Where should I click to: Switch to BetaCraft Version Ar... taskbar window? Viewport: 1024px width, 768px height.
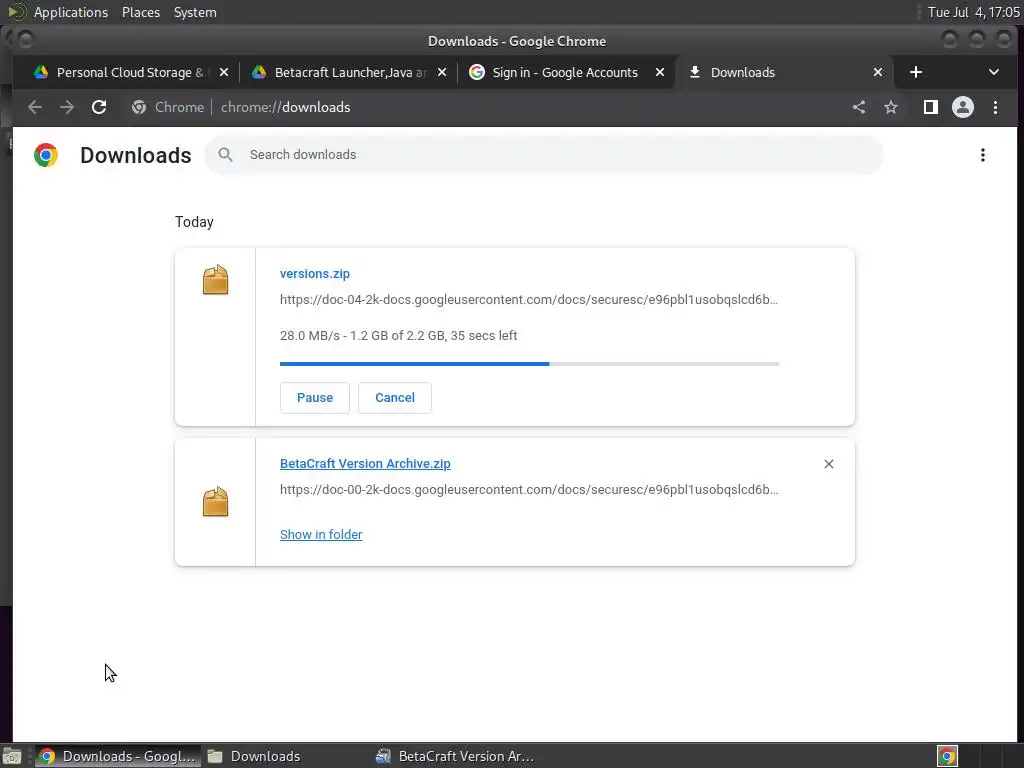455,756
